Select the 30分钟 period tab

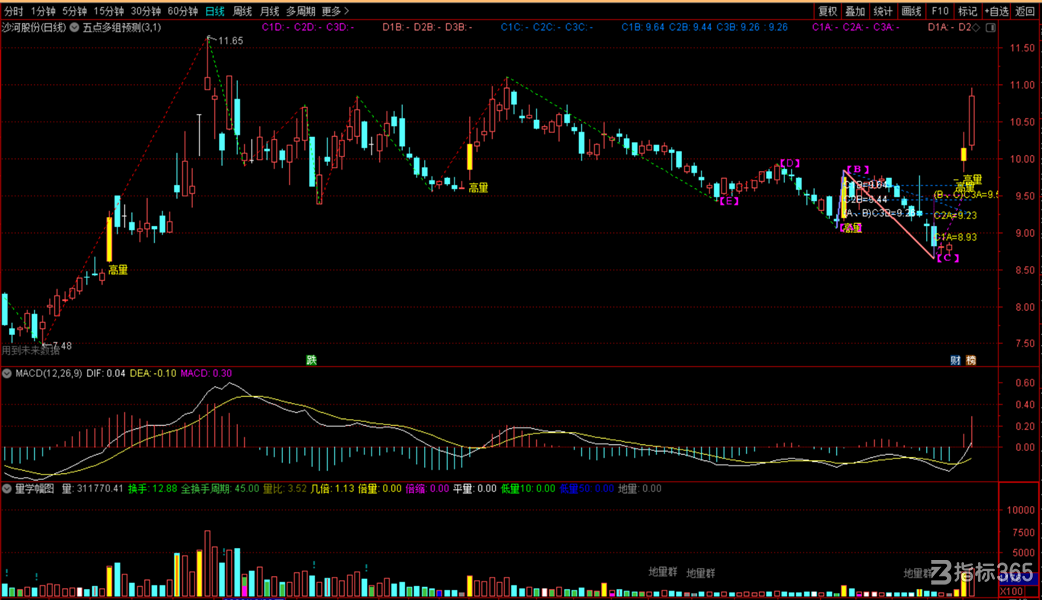point(146,11)
